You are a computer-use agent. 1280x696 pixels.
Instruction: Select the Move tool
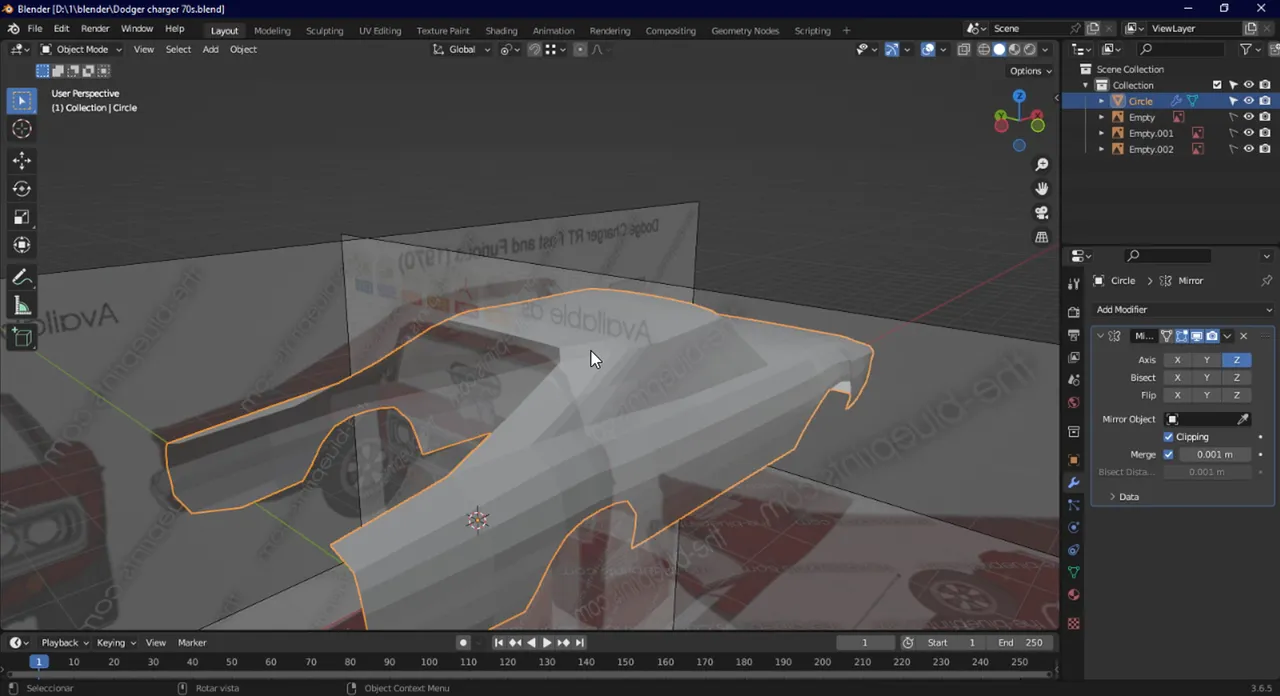pyautogui.click(x=22, y=160)
